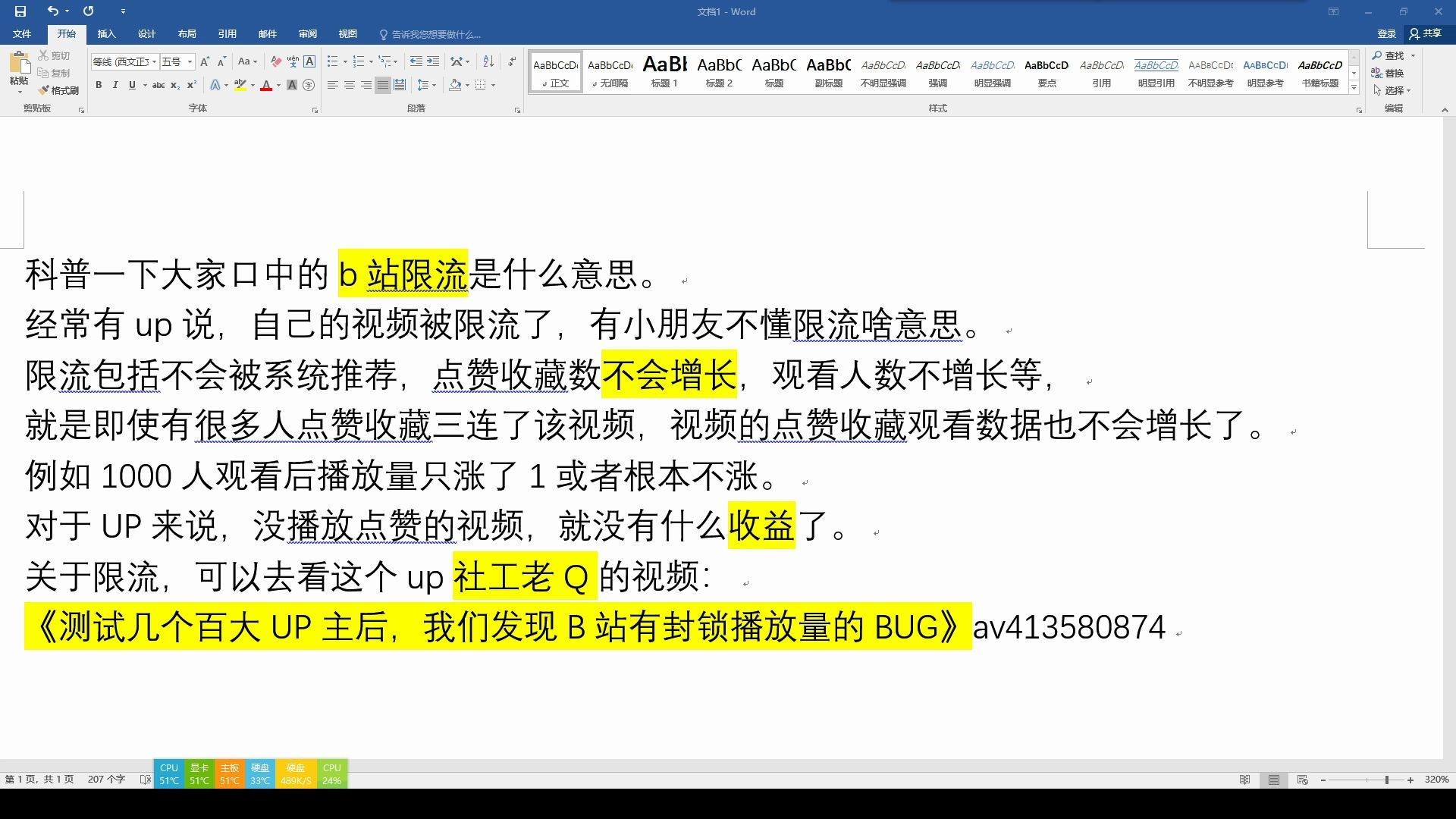Increase font size with grow font icon

click(x=205, y=61)
